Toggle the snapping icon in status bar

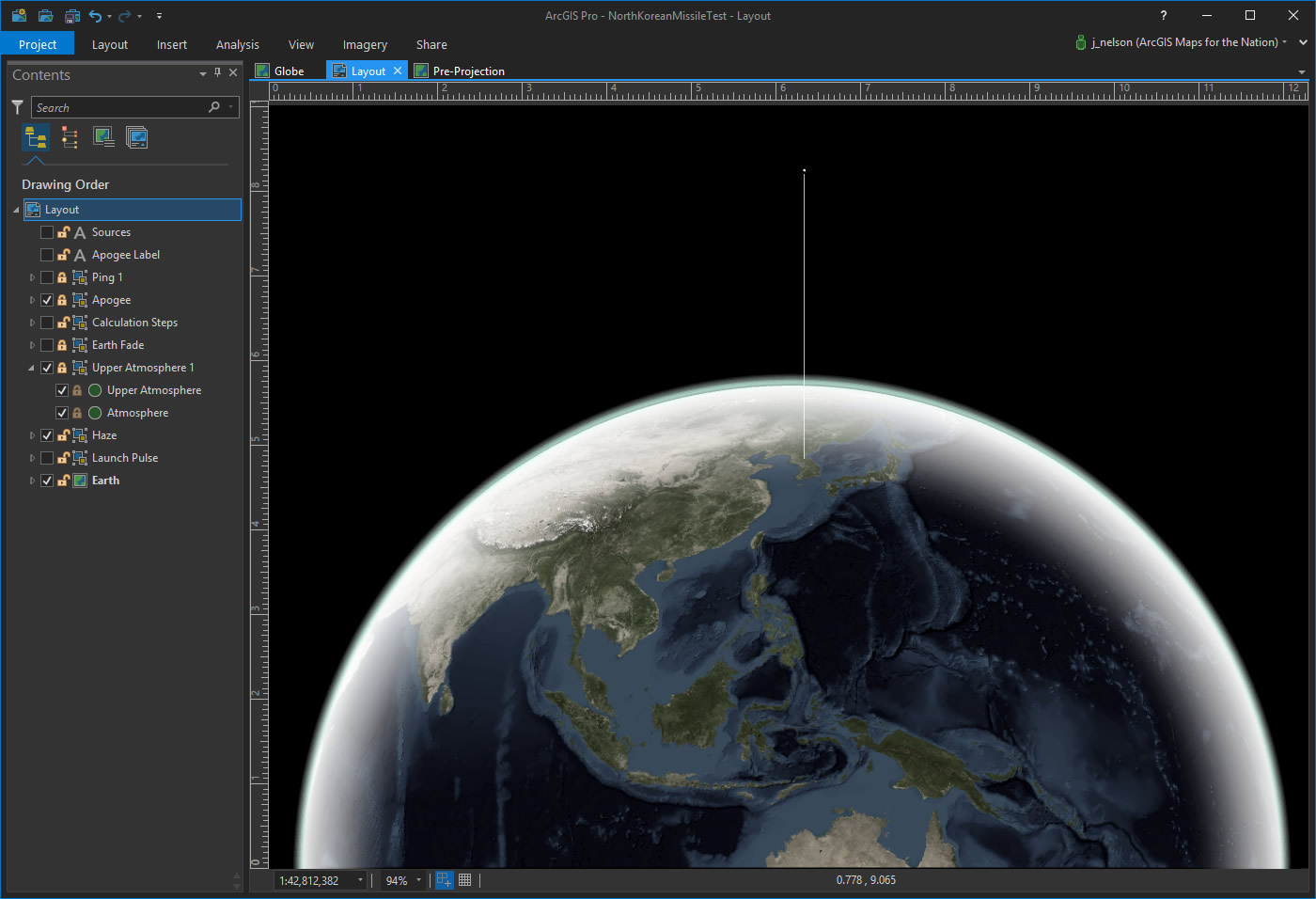click(444, 880)
